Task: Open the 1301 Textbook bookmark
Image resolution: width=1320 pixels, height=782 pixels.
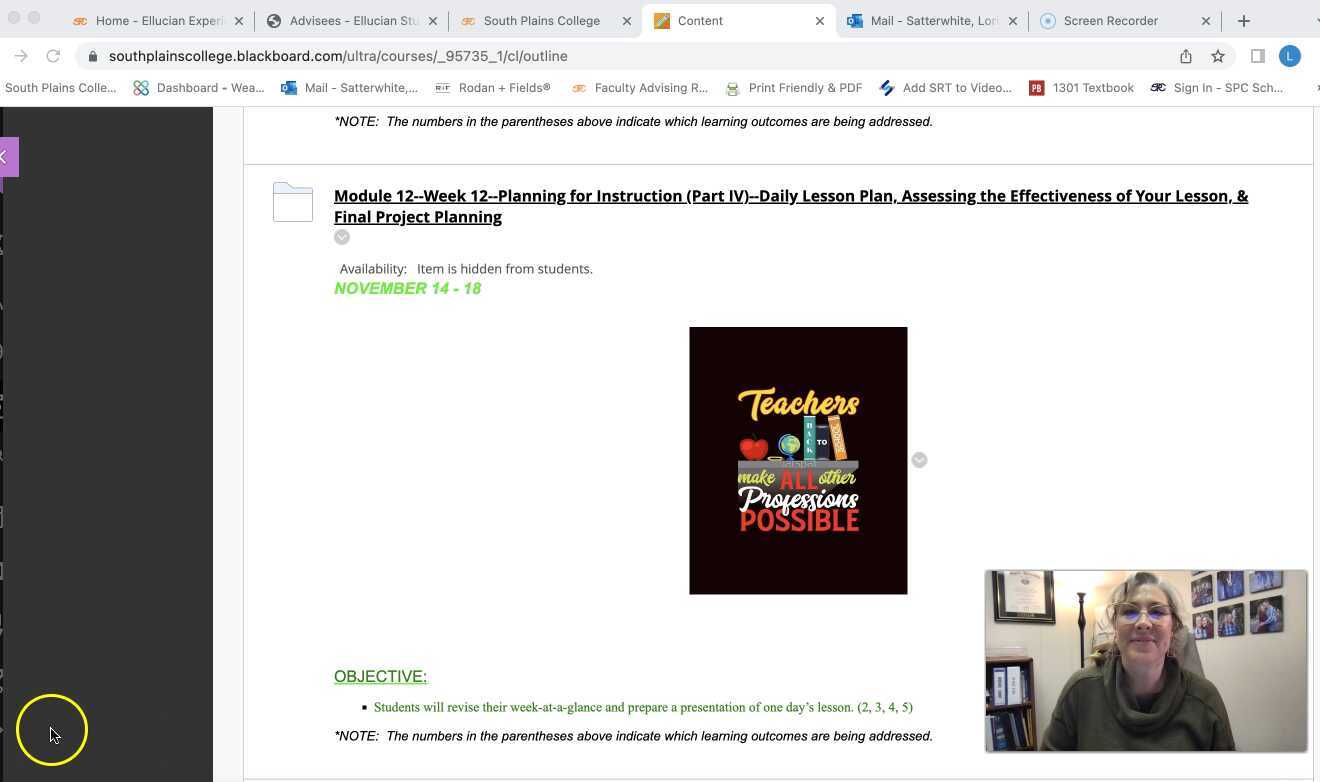Action: pos(1081,88)
